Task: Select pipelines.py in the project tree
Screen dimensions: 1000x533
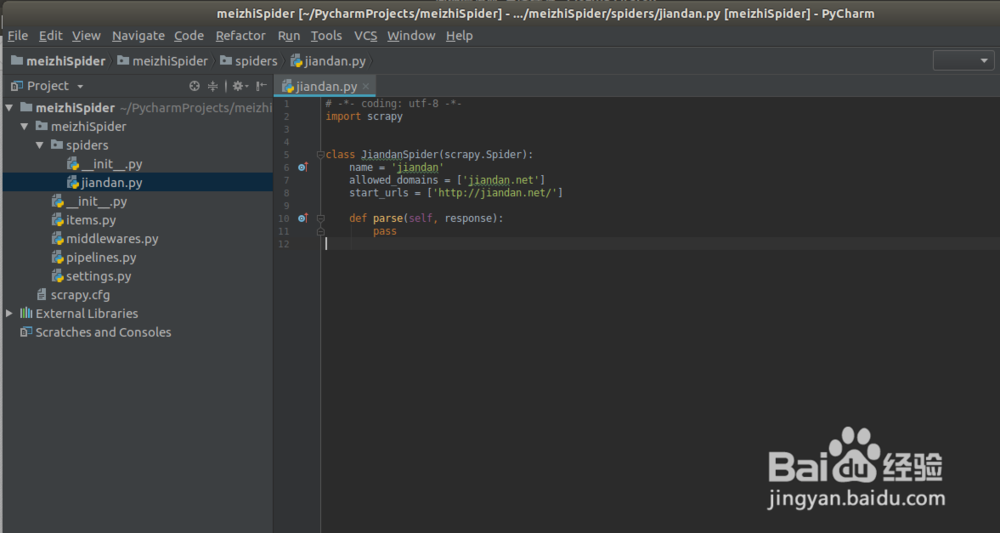Action: tap(101, 258)
